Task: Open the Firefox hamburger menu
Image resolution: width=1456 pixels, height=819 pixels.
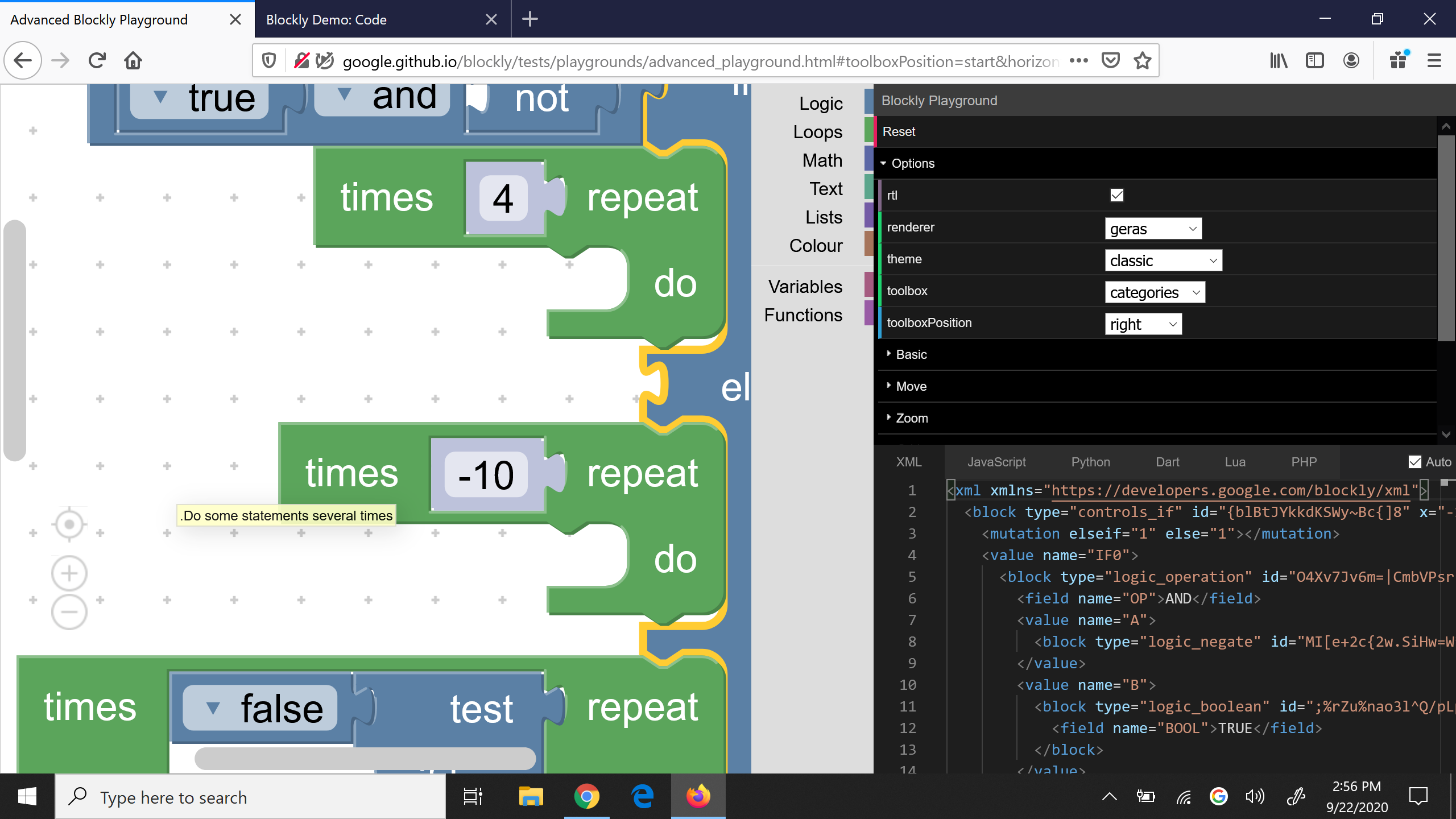Action: tap(1434, 60)
